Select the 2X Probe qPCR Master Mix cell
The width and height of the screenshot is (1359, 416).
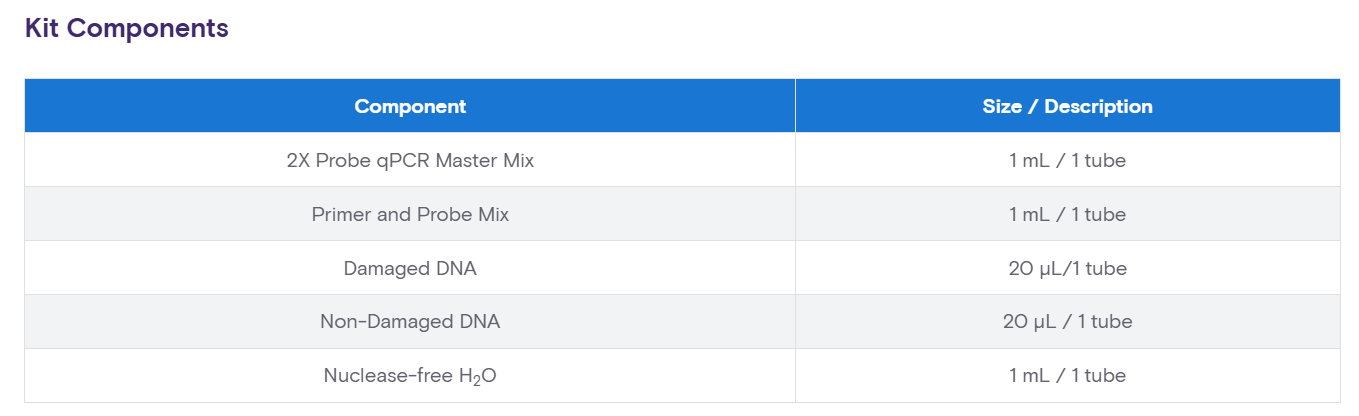click(410, 160)
